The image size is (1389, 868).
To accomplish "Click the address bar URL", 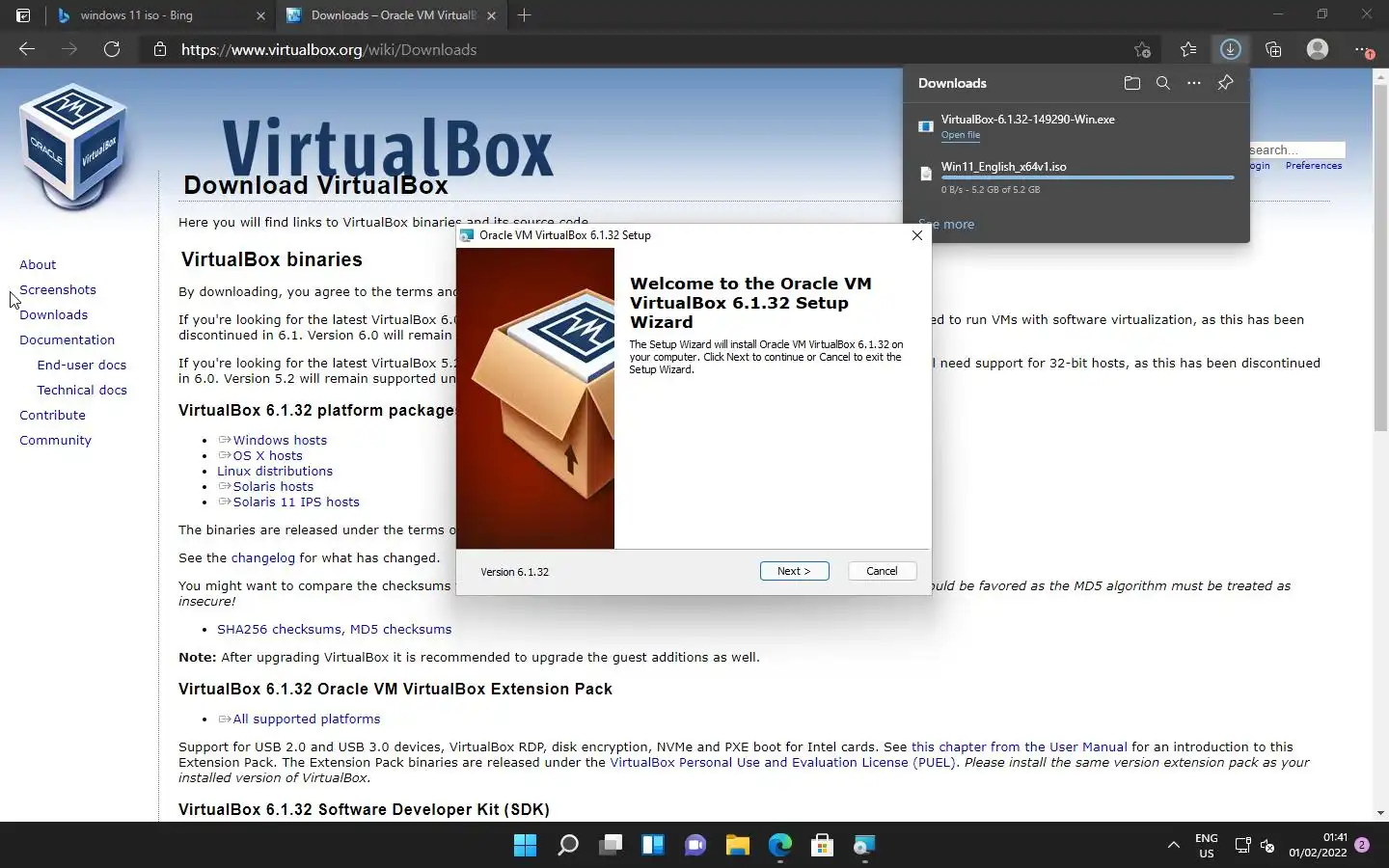I will point(329,49).
